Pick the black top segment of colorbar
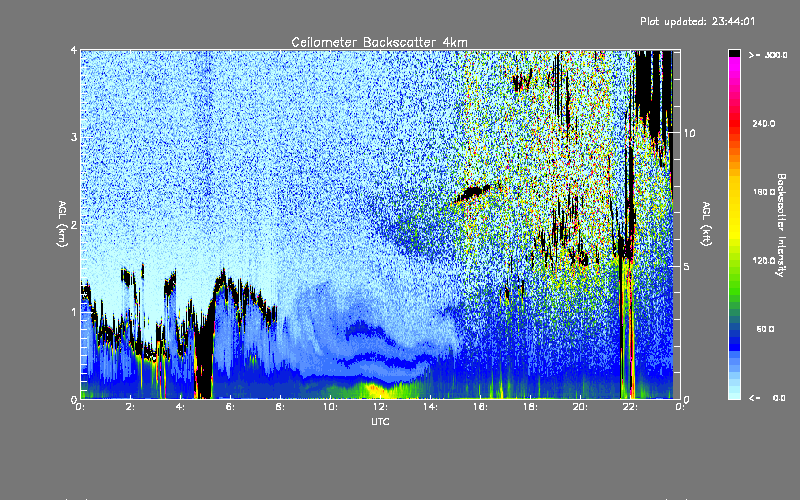The width and height of the screenshot is (800, 500). [734, 53]
